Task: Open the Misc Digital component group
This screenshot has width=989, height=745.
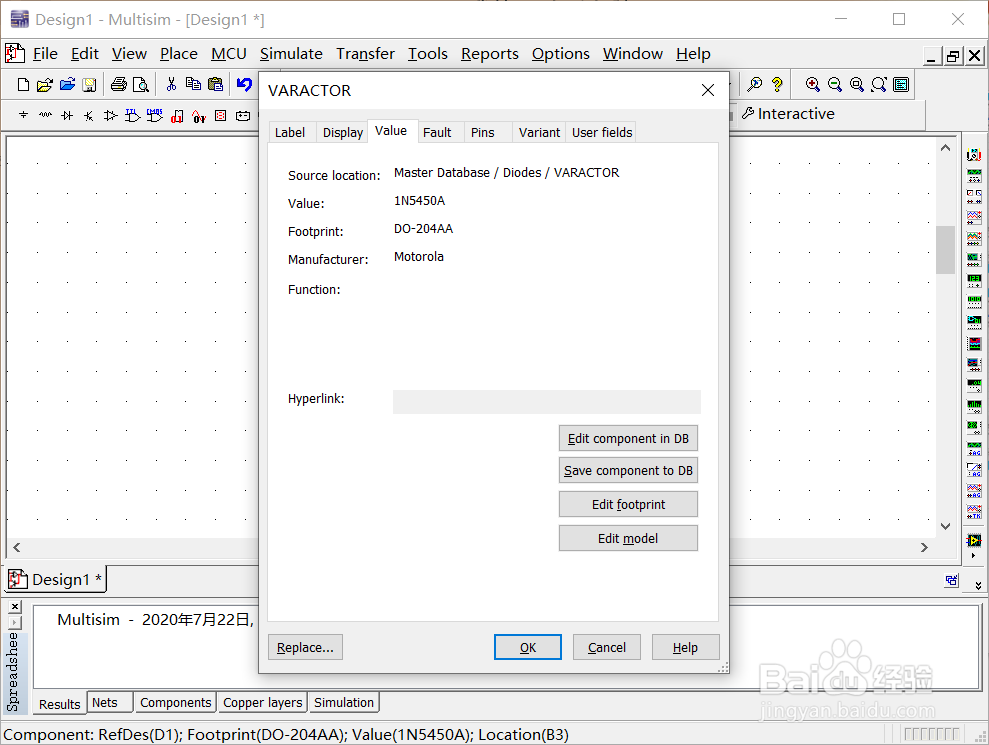Action: pyautogui.click(x=177, y=116)
